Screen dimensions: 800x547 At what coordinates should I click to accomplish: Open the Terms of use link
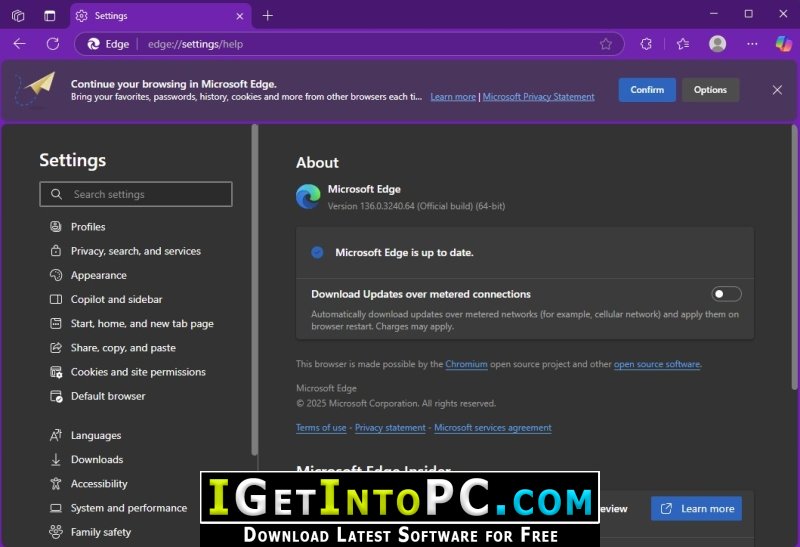(x=321, y=428)
